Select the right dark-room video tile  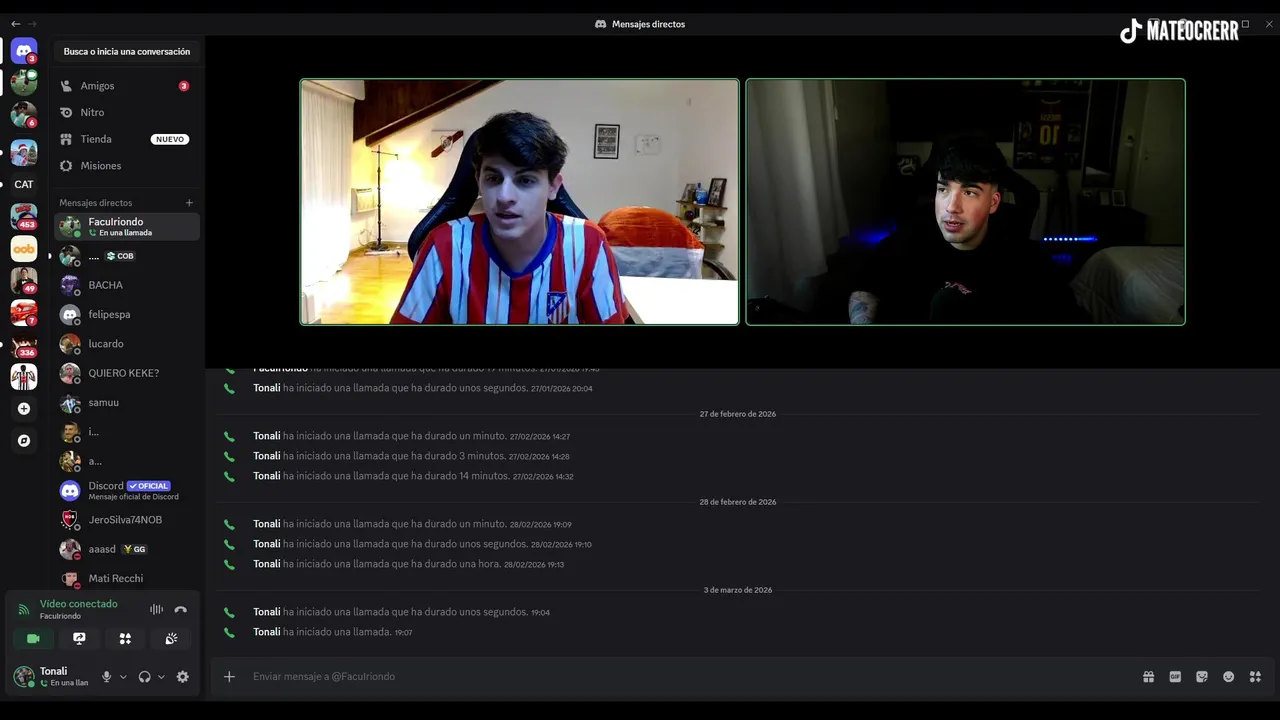[x=966, y=202]
